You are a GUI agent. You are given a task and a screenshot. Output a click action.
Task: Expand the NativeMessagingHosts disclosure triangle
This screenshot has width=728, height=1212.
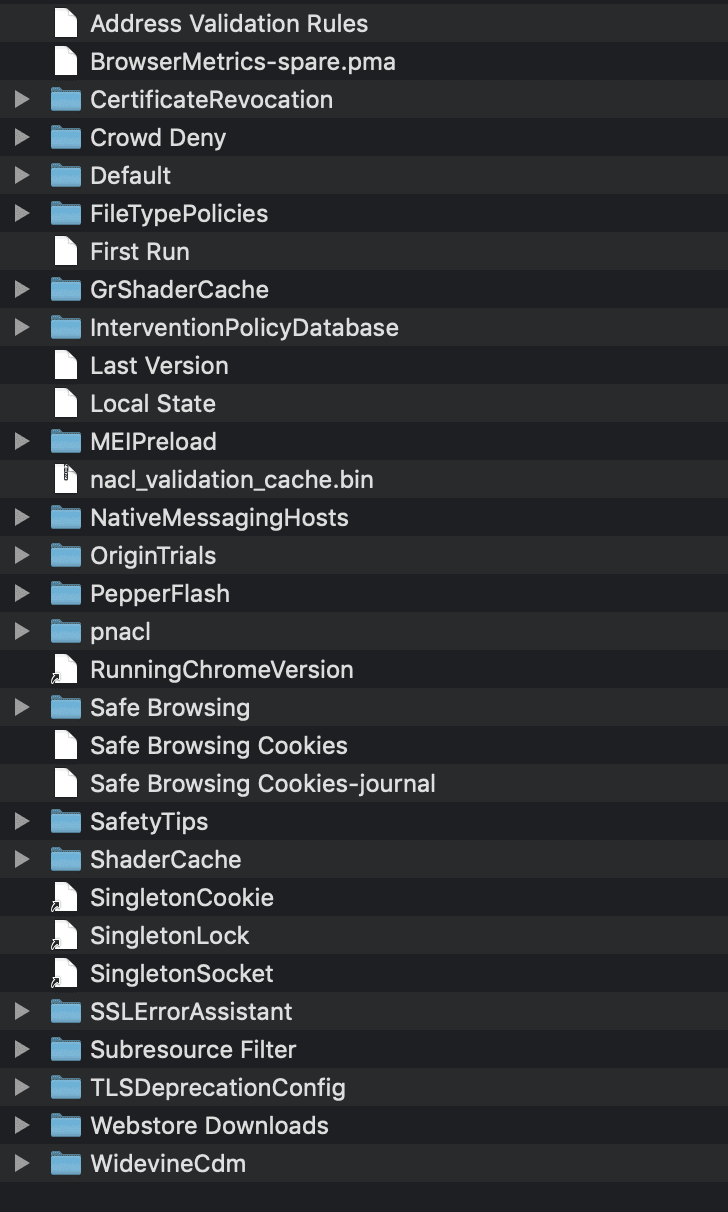22,518
